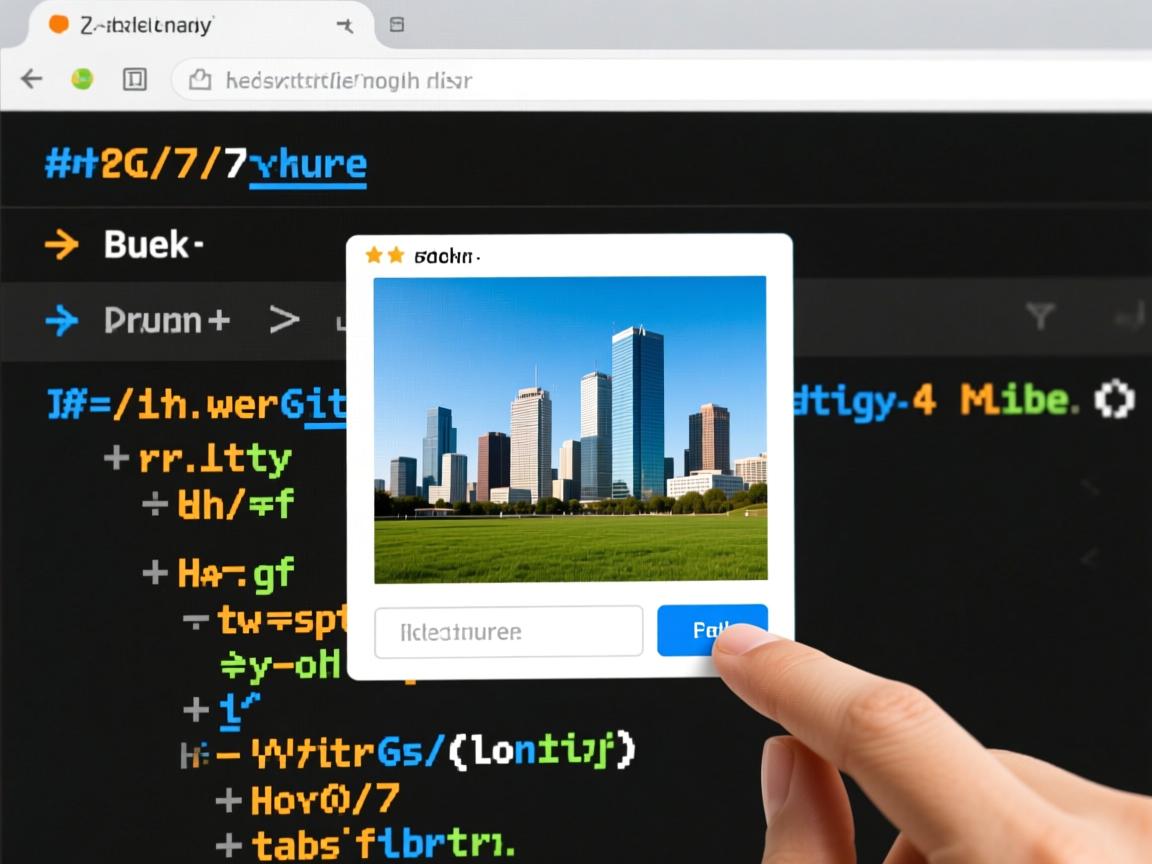This screenshot has height=864, width=1152.
Task: Click the pin icon on the browser tab
Action: point(345,26)
